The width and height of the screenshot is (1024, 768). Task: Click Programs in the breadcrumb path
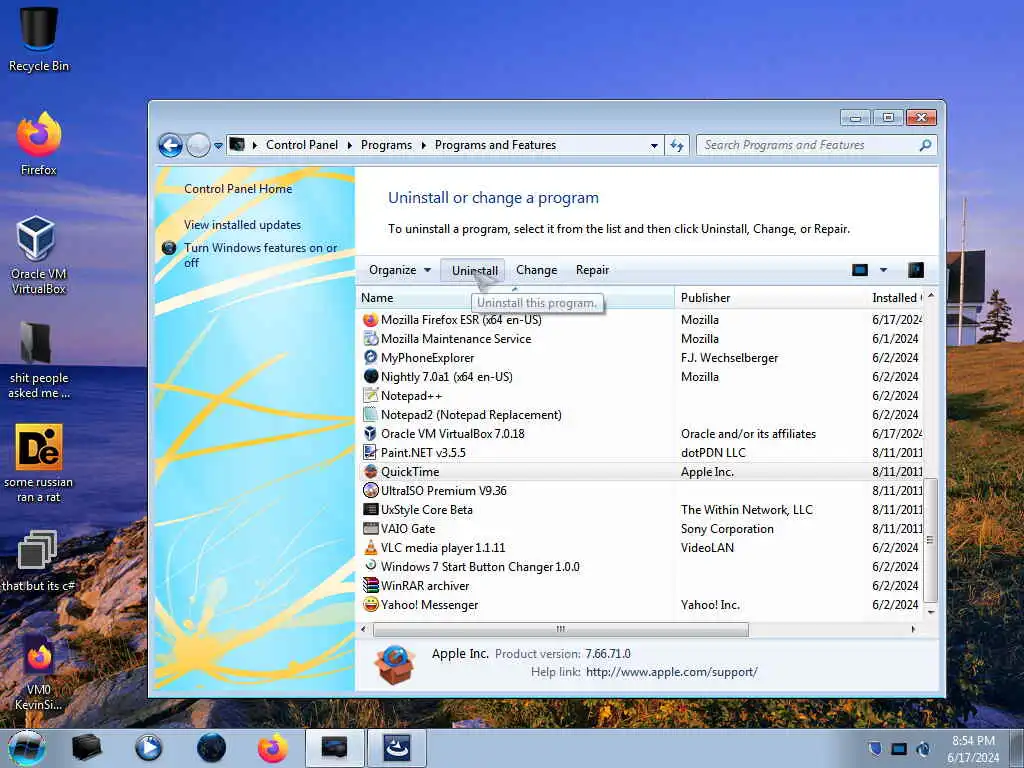(386, 145)
